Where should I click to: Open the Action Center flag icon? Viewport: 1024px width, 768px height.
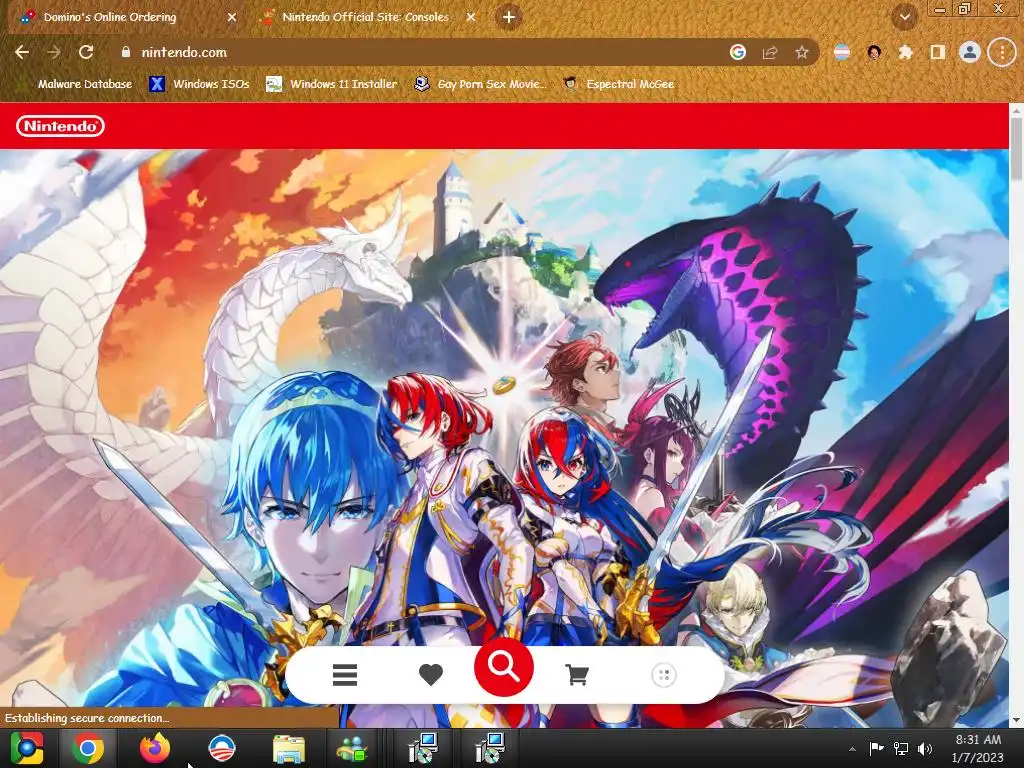tap(876, 748)
